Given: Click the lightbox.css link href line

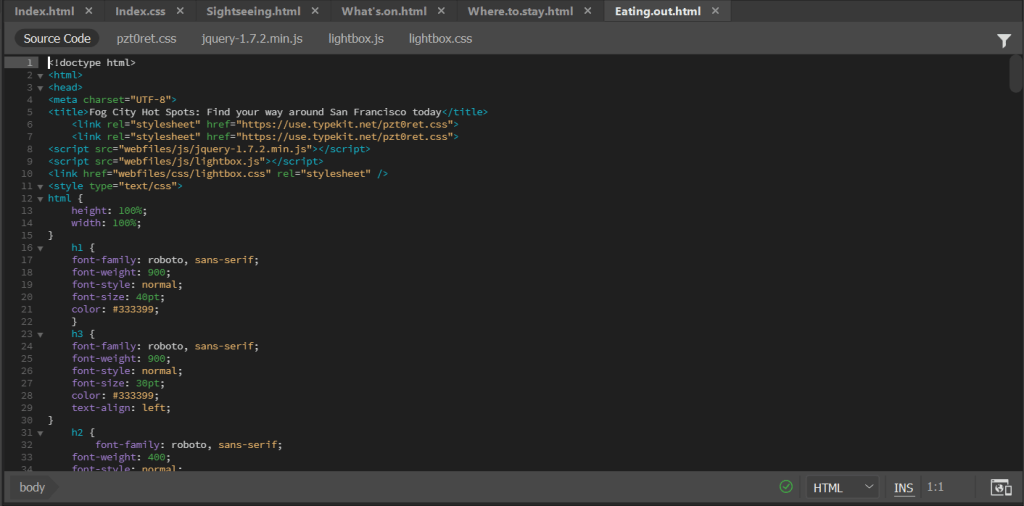Looking at the screenshot, I should click(x=218, y=174).
